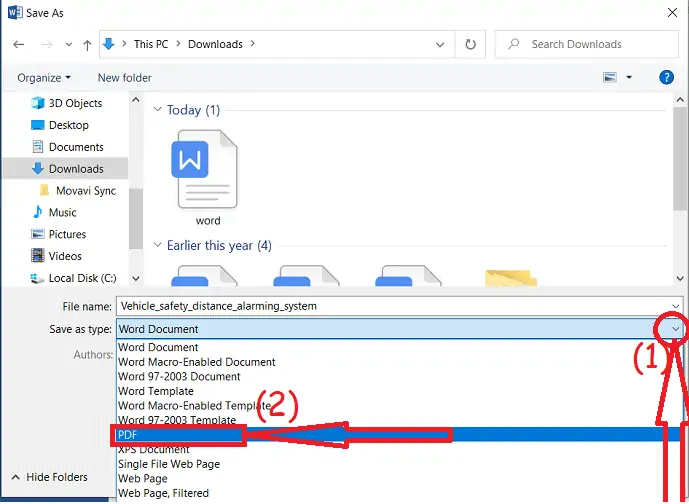Select 3D Objects in the navigation pane
Viewport: 689px width, 504px height.
(67, 103)
